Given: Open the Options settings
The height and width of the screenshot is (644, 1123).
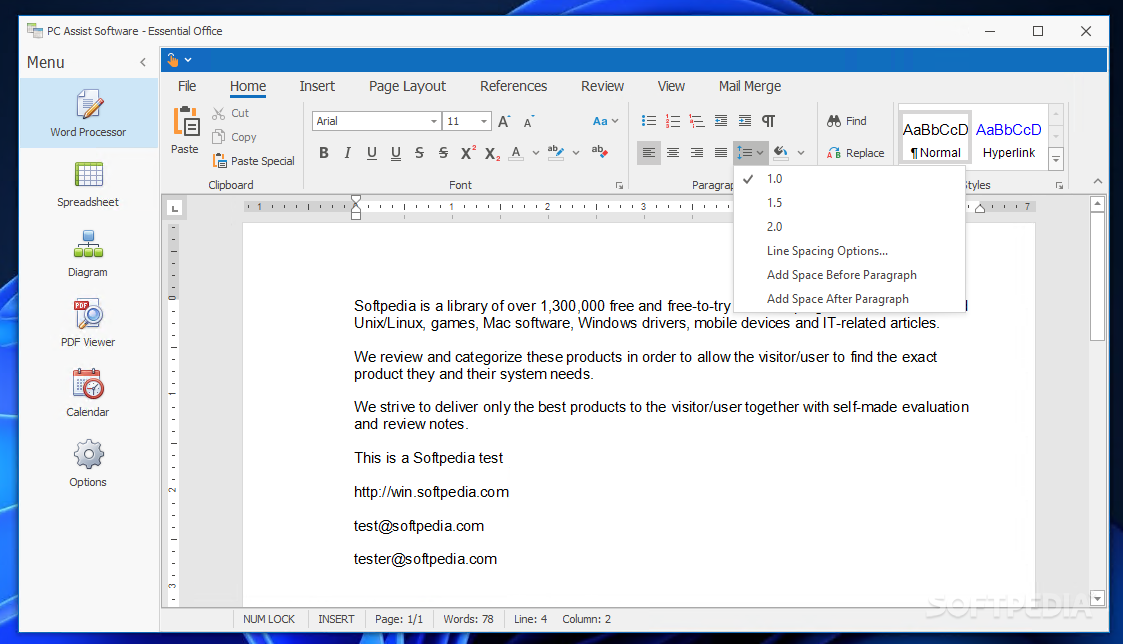Looking at the screenshot, I should (88, 463).
